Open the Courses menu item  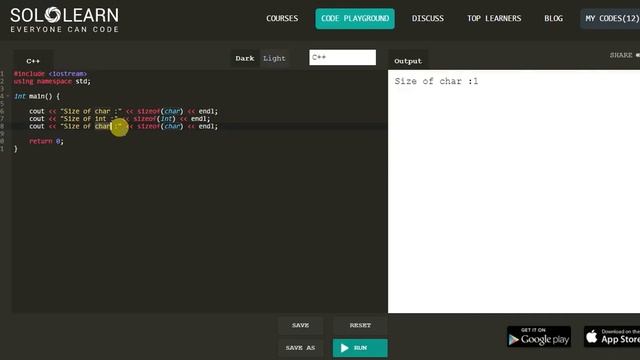[x=282, y=18]
